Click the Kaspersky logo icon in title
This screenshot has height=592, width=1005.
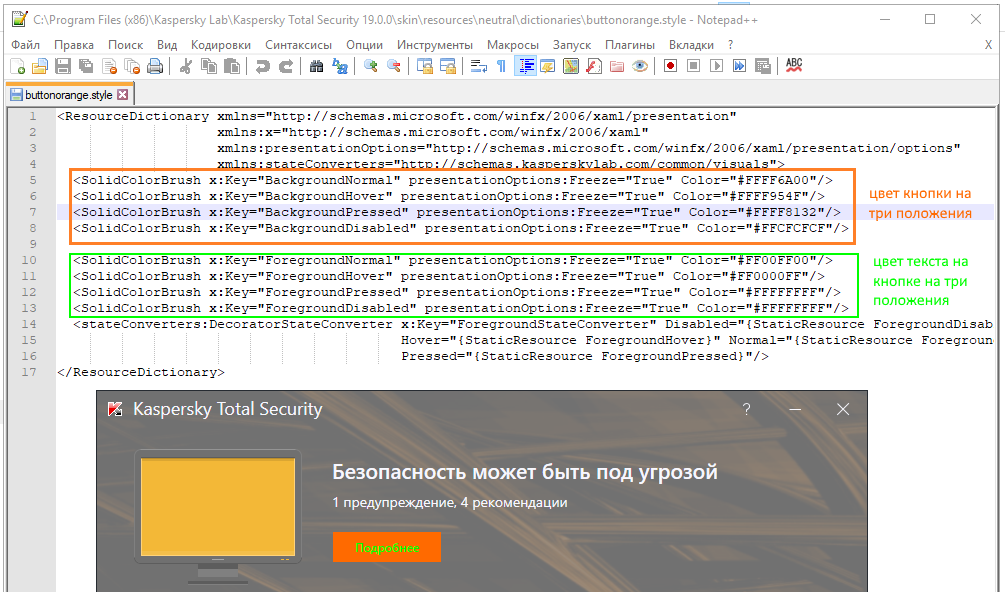pyautogui.click(x=115, y=409)
